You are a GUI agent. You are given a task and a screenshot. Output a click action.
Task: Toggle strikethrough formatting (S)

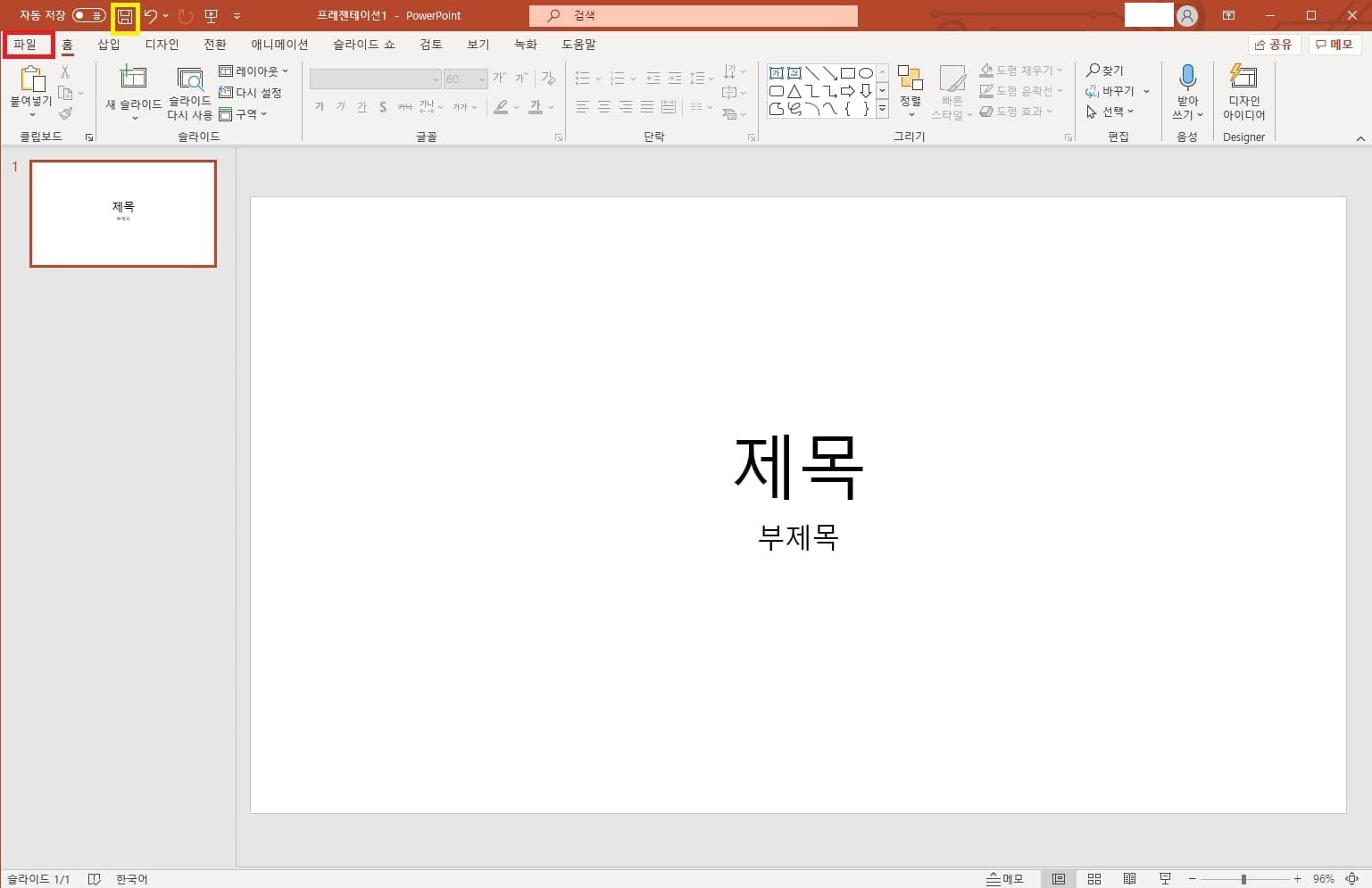[x=382, y=105]
